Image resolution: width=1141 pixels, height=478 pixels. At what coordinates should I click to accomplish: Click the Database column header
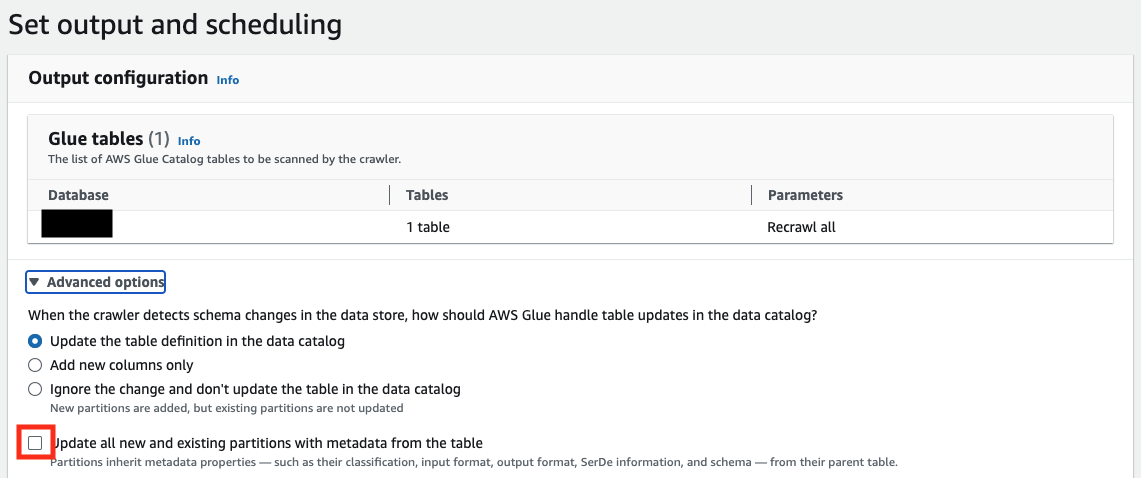tap(77, 195)
